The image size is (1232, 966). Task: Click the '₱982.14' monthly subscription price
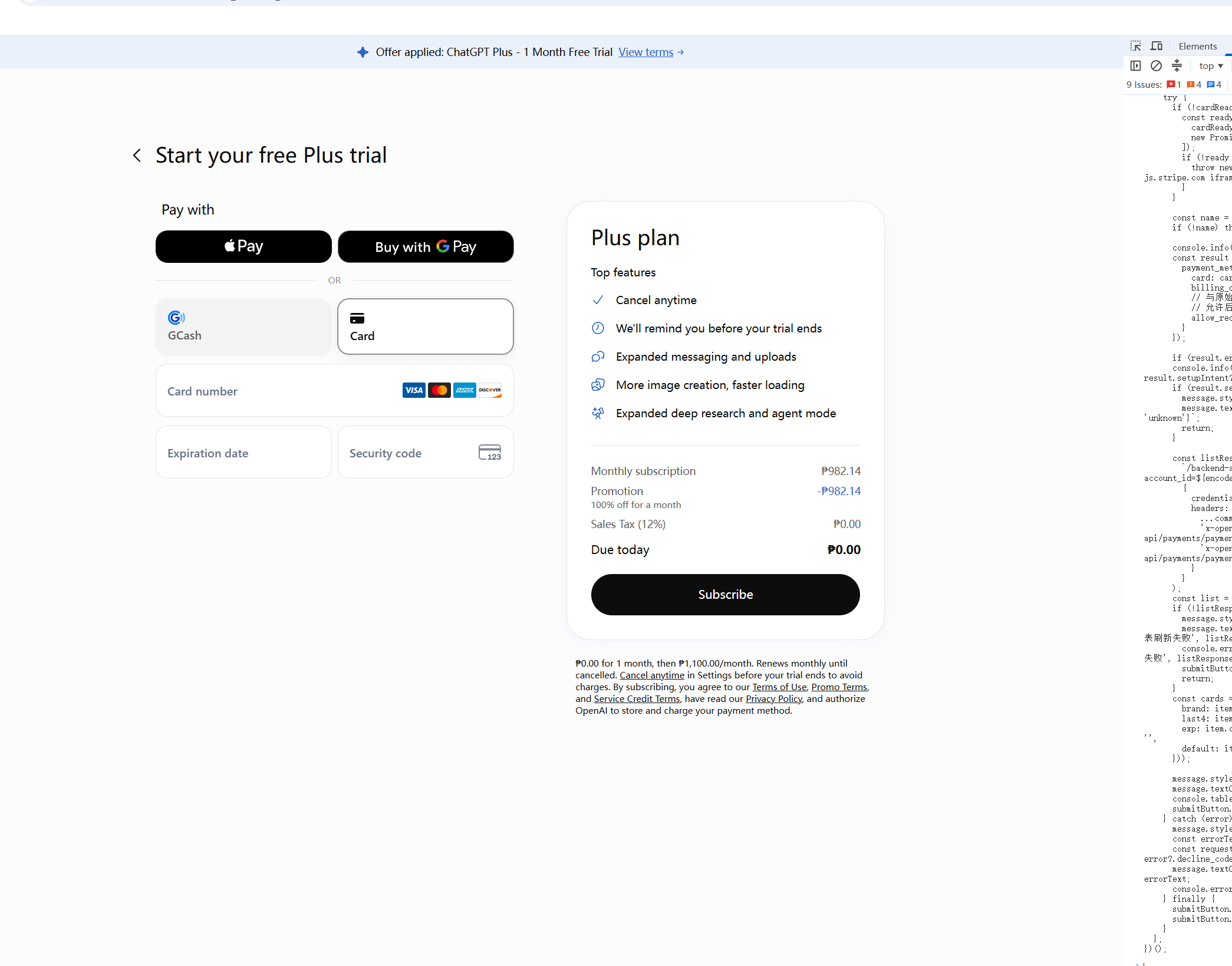click(841, 471)
